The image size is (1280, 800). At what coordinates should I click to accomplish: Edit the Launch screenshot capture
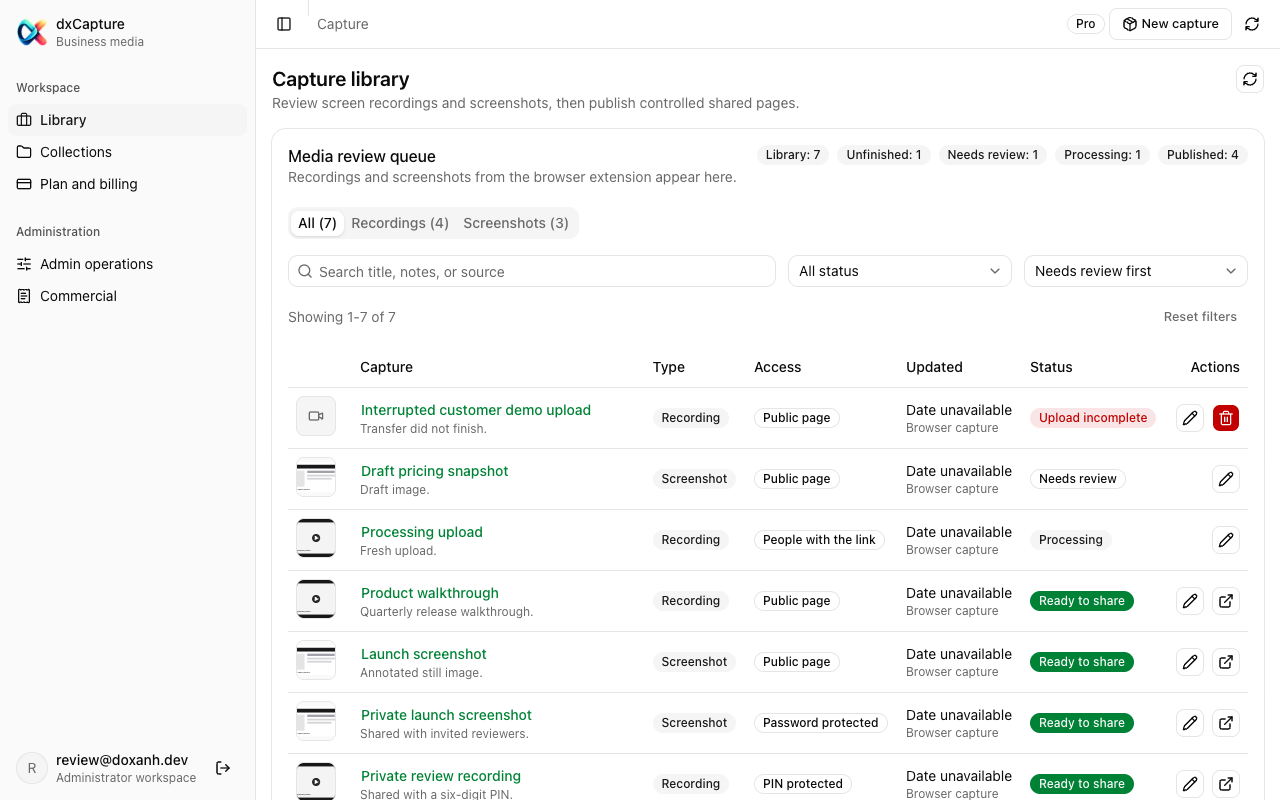pyautogui.click(x=1190, y=662)
